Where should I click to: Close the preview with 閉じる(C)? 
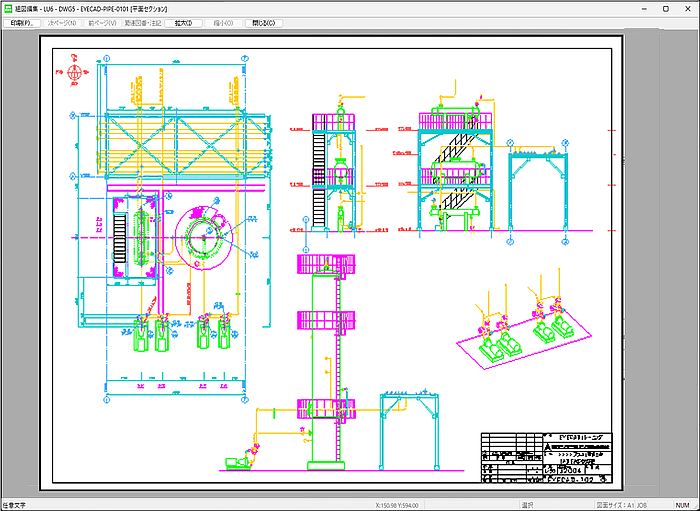(261, 22)
